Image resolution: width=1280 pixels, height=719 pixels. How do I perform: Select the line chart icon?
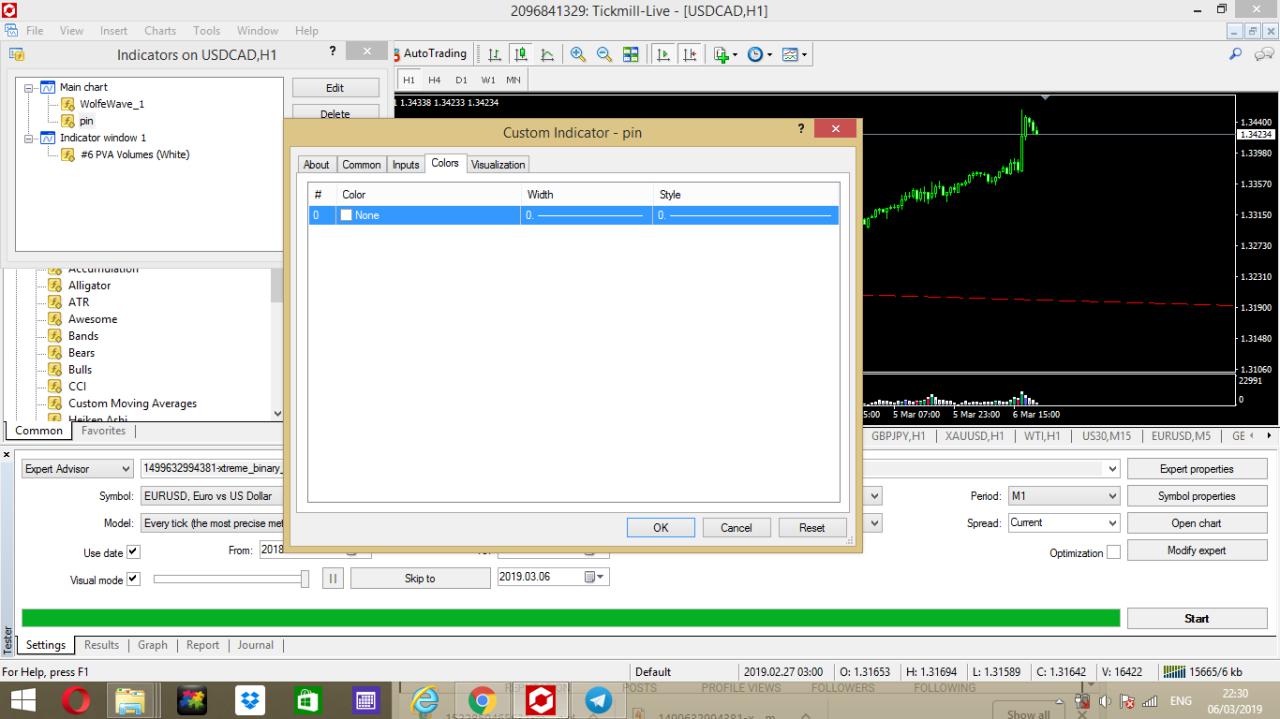(x=548, y=54)
